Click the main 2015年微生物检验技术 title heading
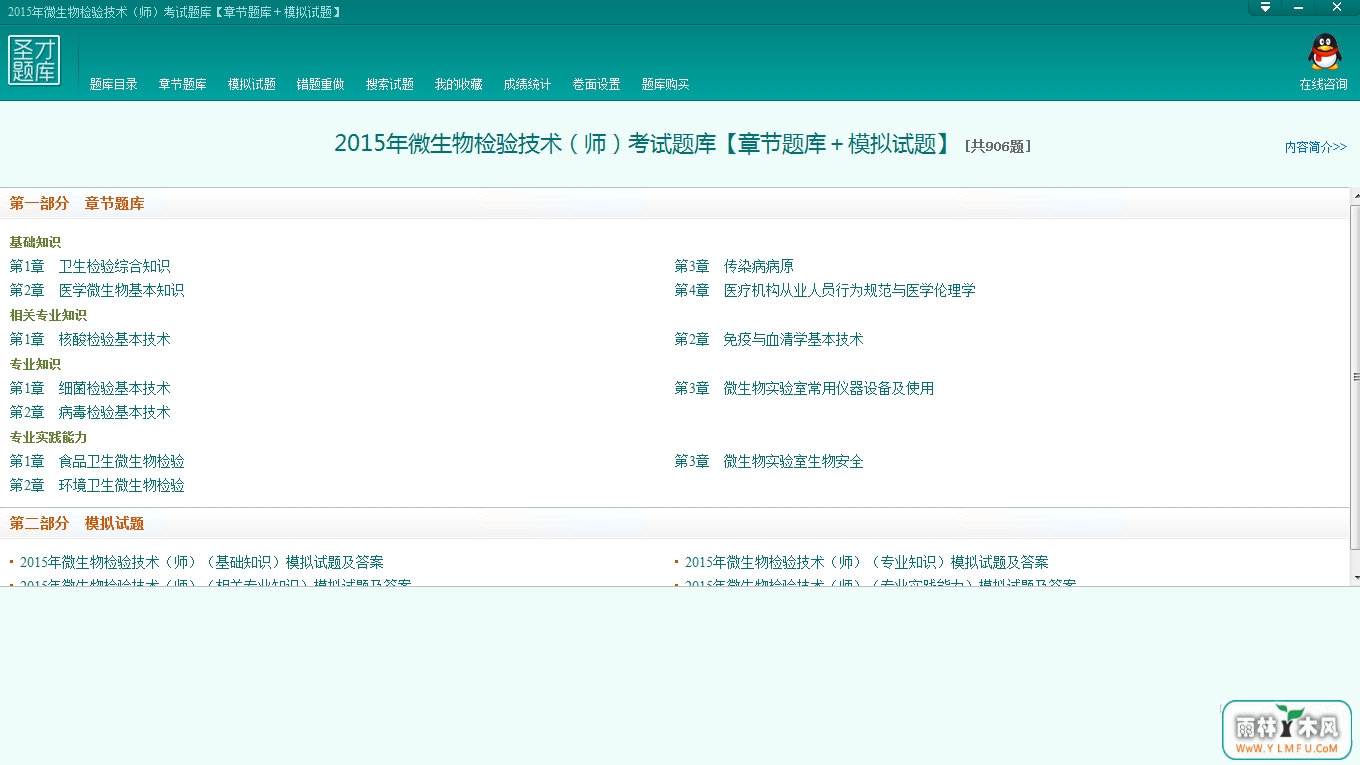The image size is (1360, 765). click(644, 144)
